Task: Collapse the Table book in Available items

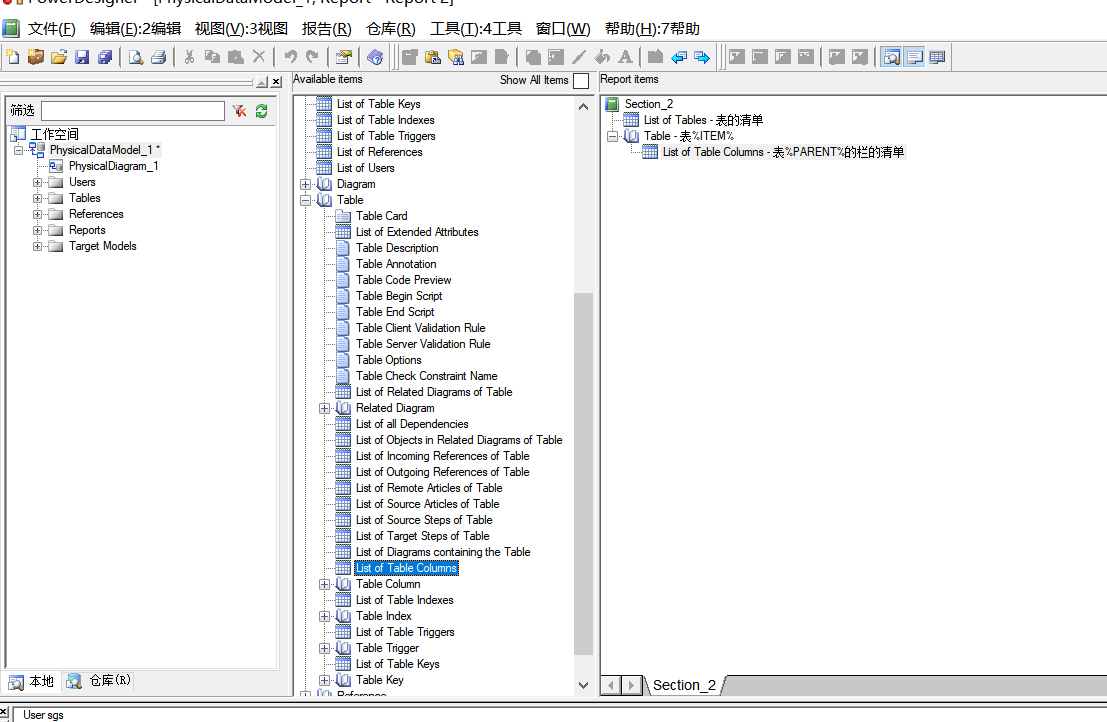Action: tap(305, 200)
